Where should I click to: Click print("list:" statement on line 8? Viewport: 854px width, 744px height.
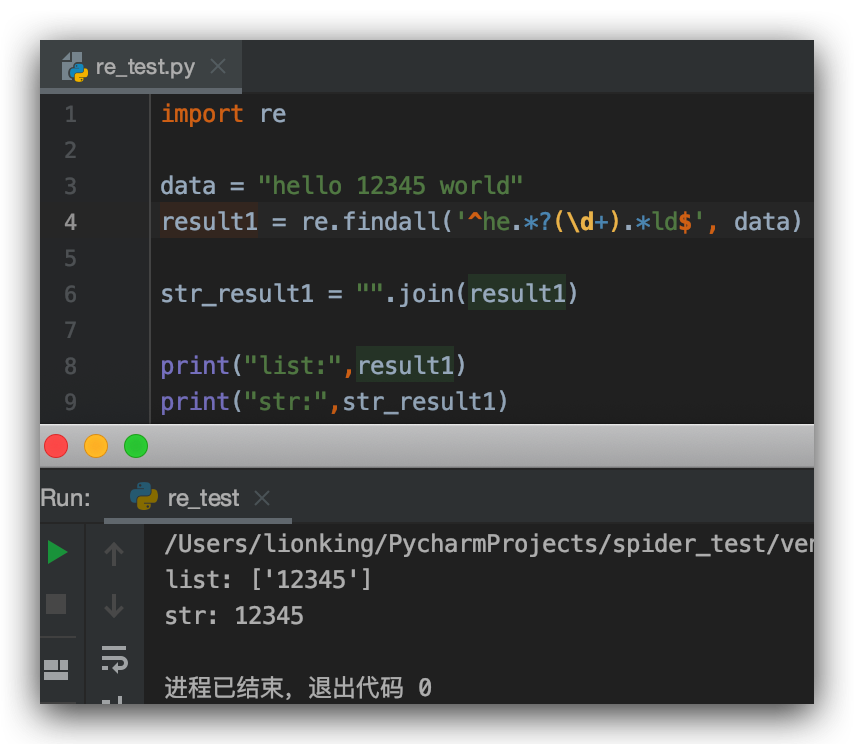(313, 365)
